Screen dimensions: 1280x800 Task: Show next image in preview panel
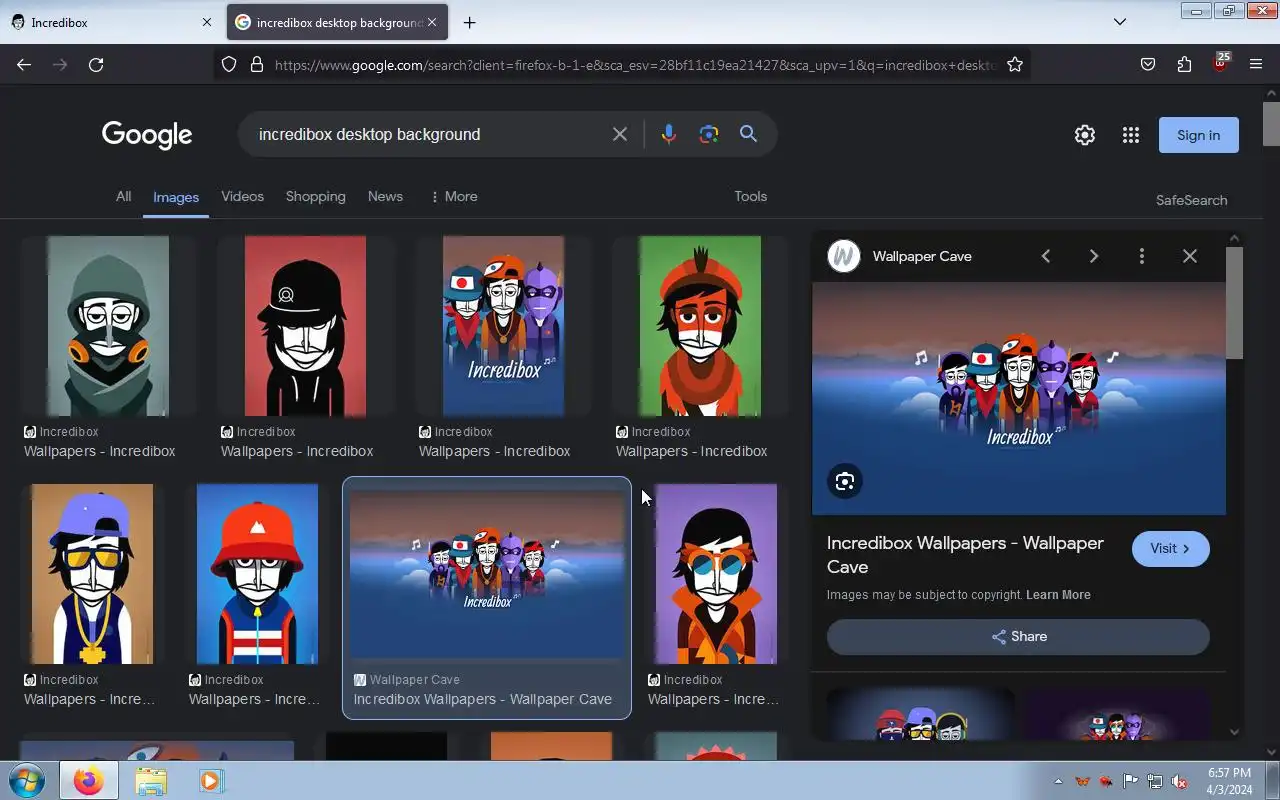(1094, 256)
